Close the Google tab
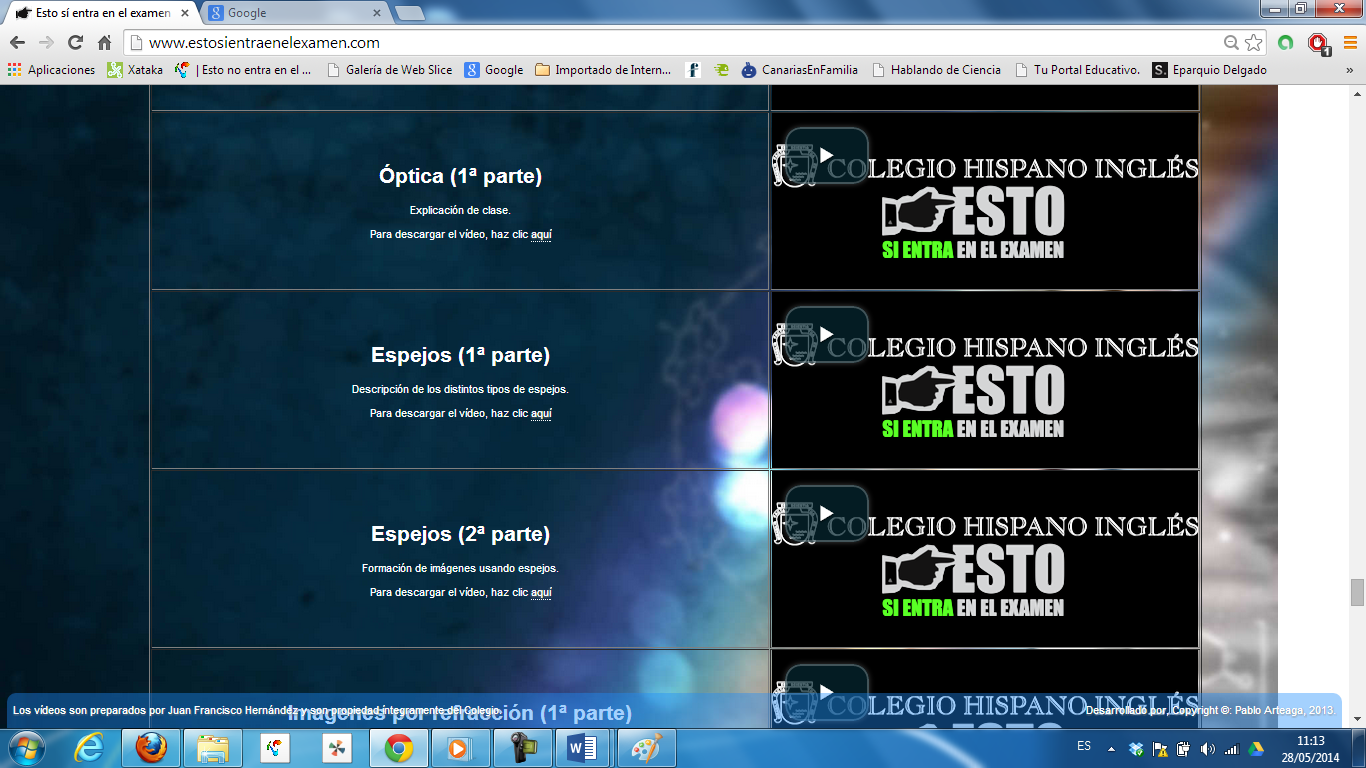Screen dimensions: 1366x768 377,13
